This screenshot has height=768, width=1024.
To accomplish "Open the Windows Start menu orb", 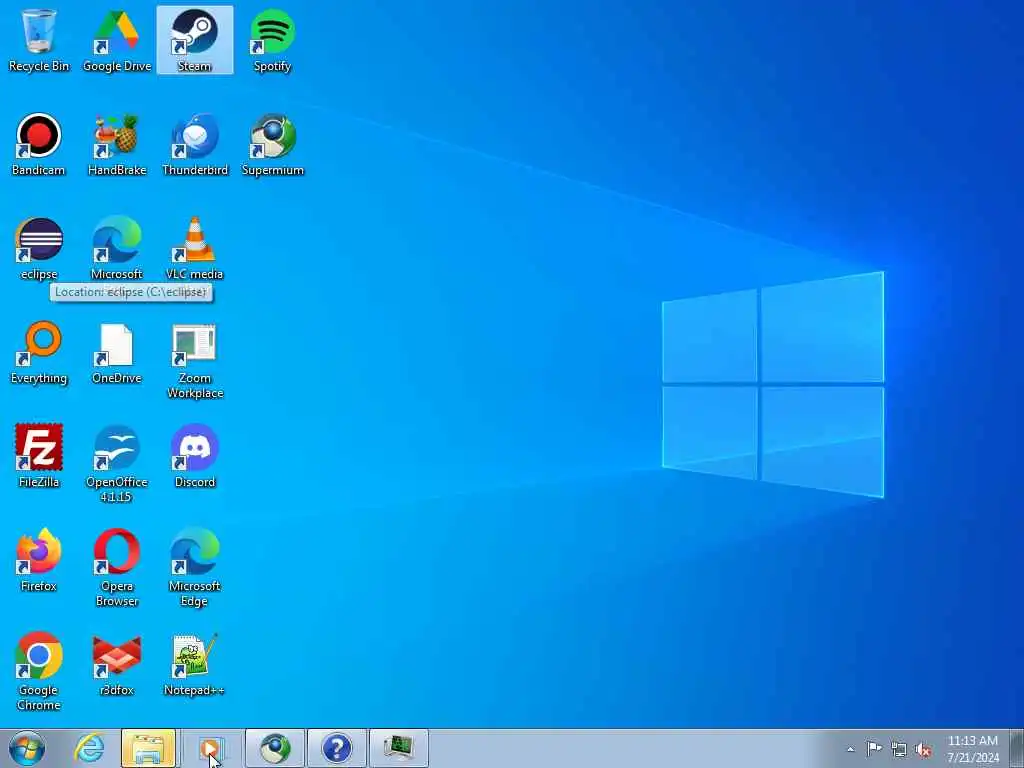I will click(27, 748).
